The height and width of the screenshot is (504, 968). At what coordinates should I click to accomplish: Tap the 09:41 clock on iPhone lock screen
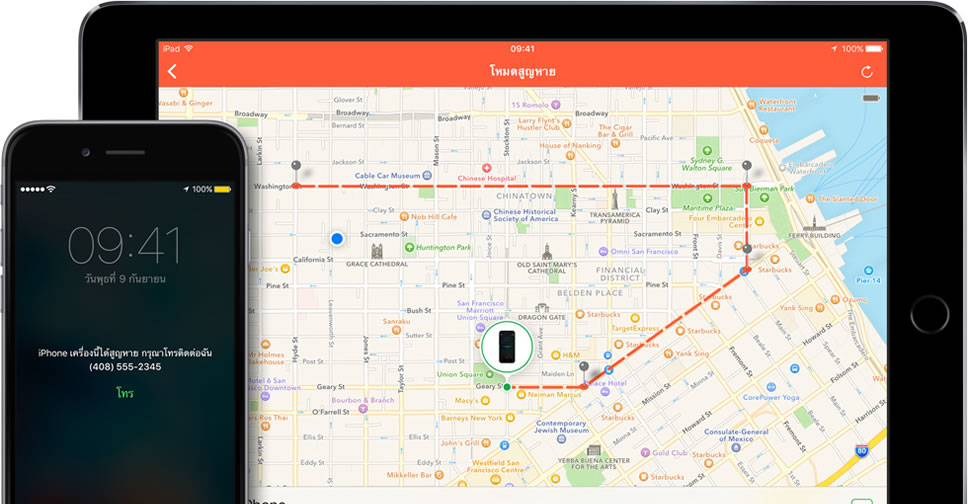(x=124, y=245)
